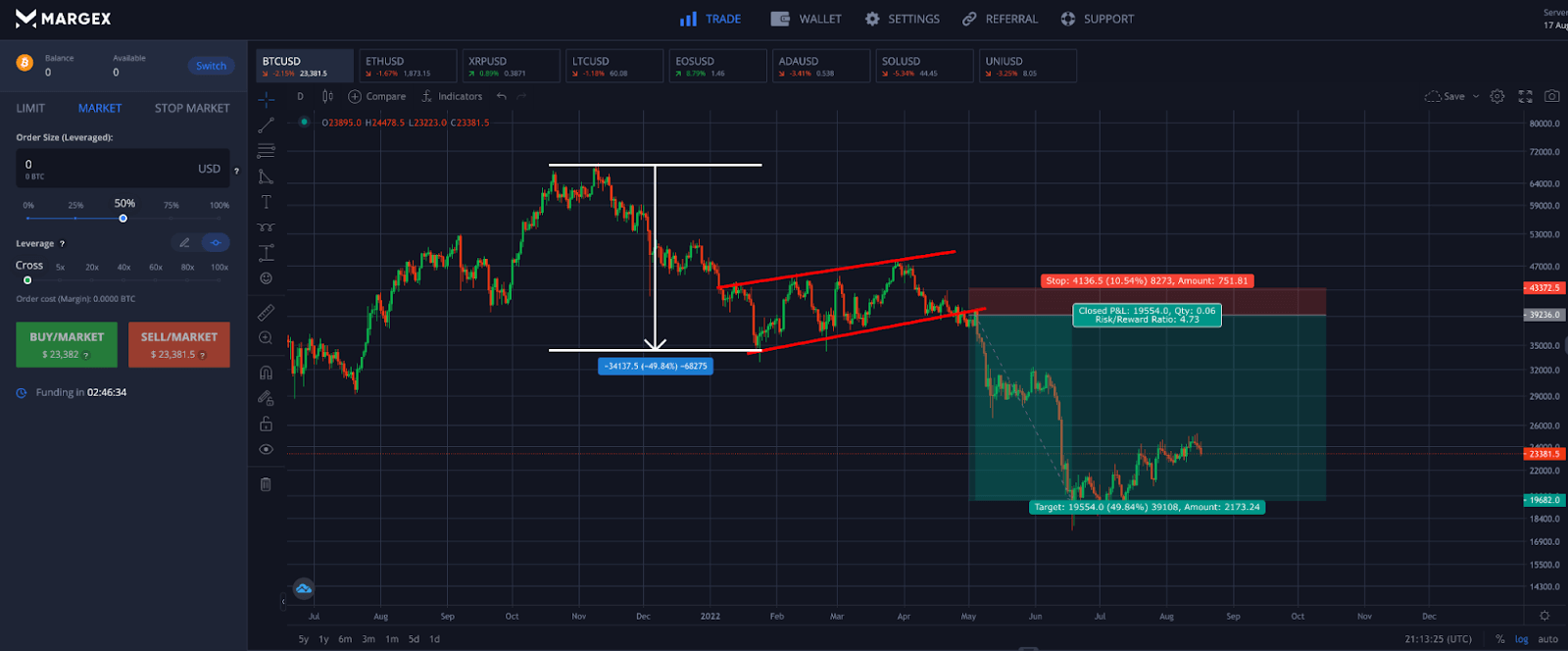The height and width of the screenshot is (651, 1568).
Task: Activate the magnet snap mode
Action: pos(266,373)
